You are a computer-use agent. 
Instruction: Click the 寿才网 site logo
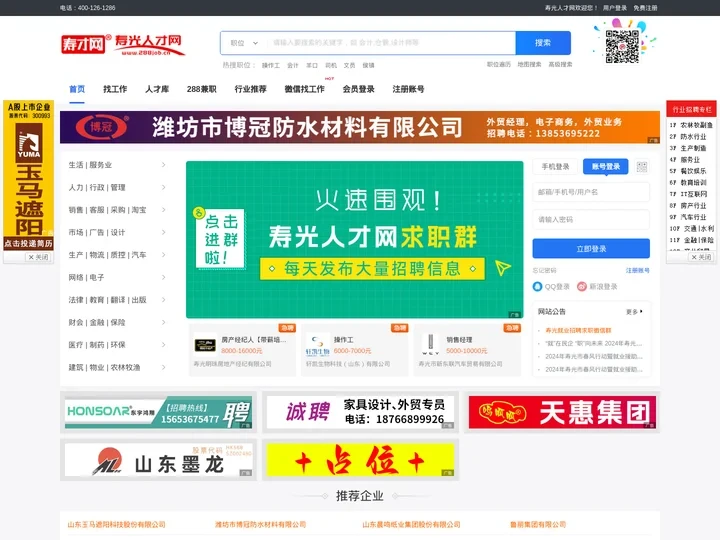tap(123, 45)
